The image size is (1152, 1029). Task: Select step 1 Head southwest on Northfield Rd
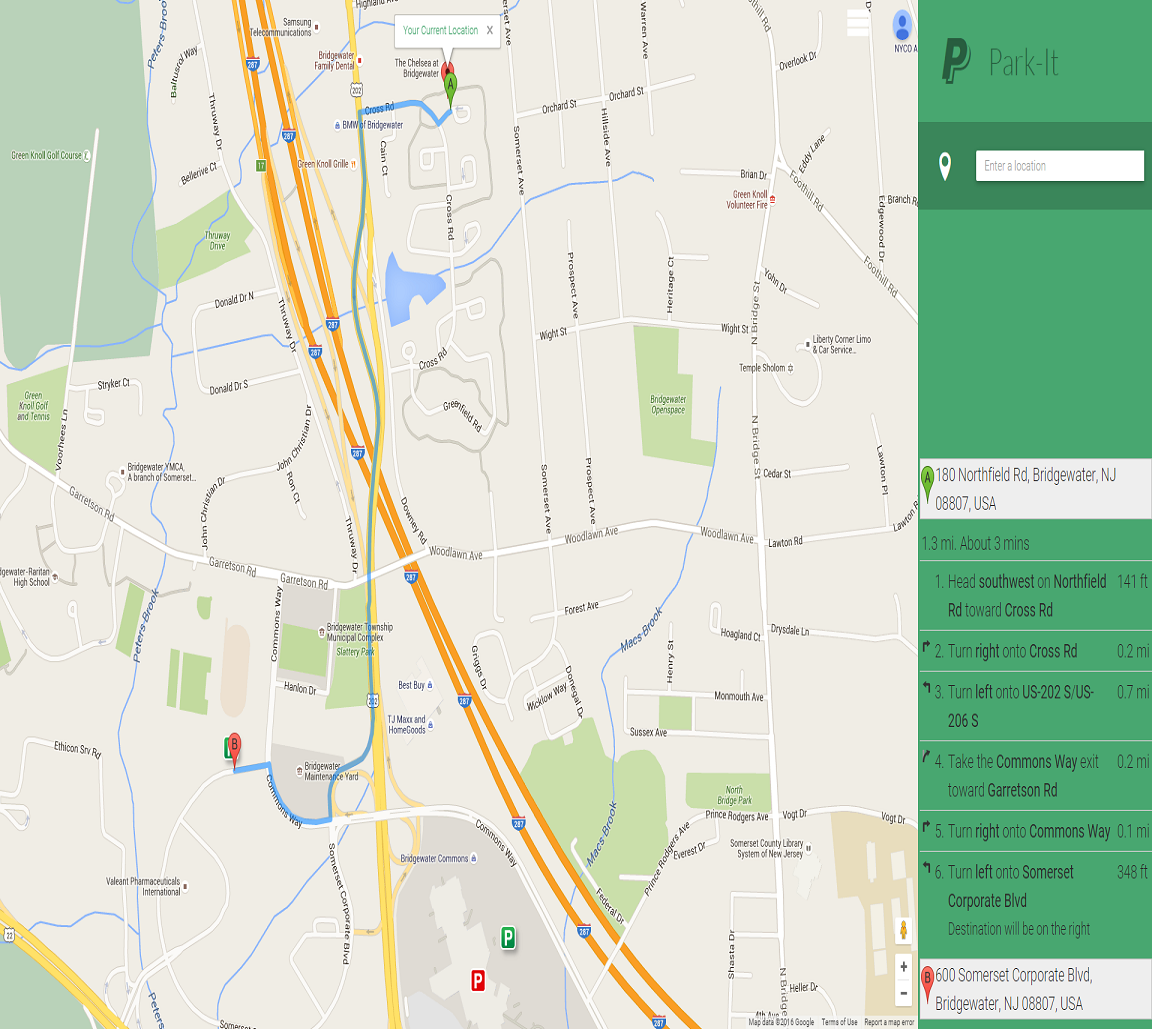[1035, 596]
